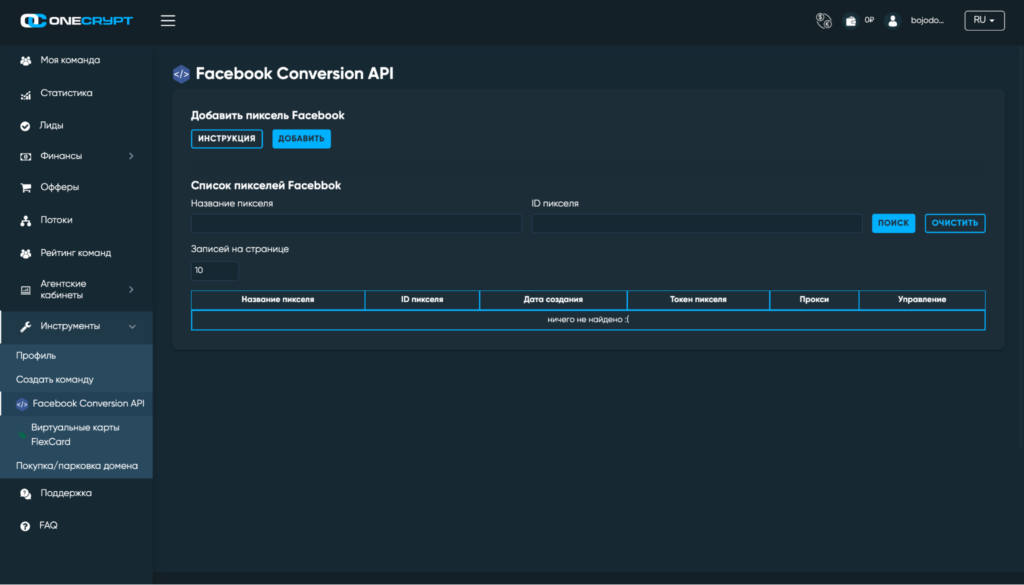The height and width of the screenshot is (585, 1024).
Task: Click the Офферы cart icon
Action: (25, 188)
